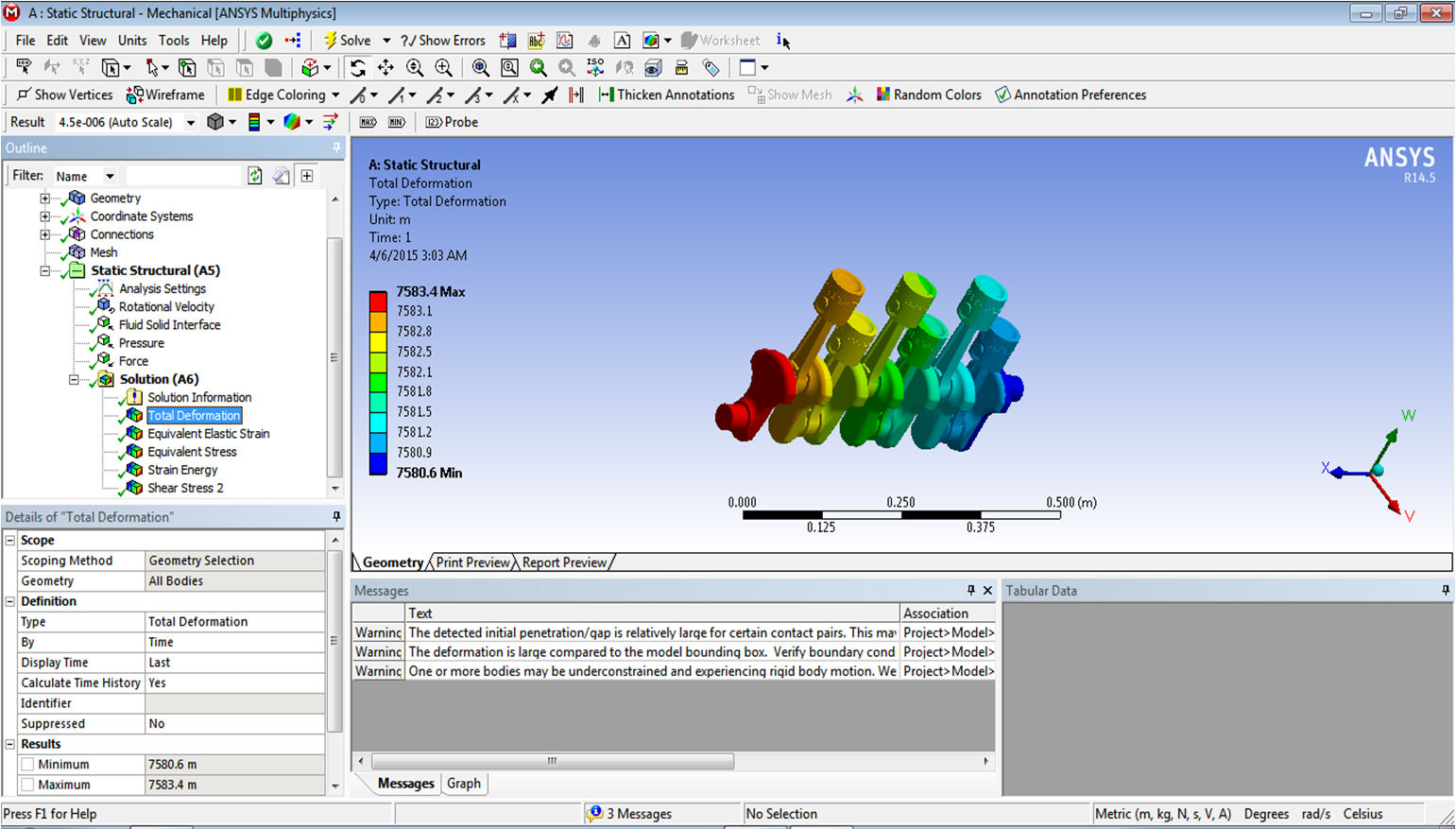Activate the Probe tool
Screen dimensions: 1456x829
[x=452, y=122]
